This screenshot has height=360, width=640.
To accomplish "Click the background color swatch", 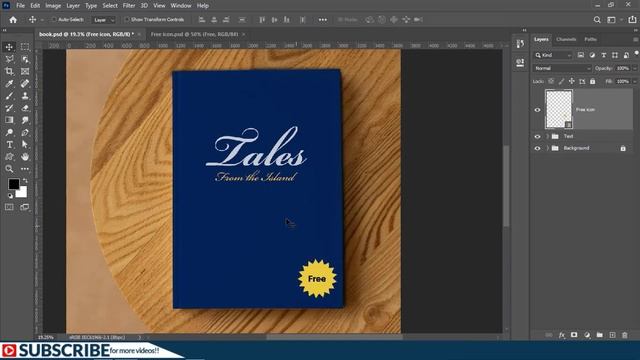I will pos(22,192).
